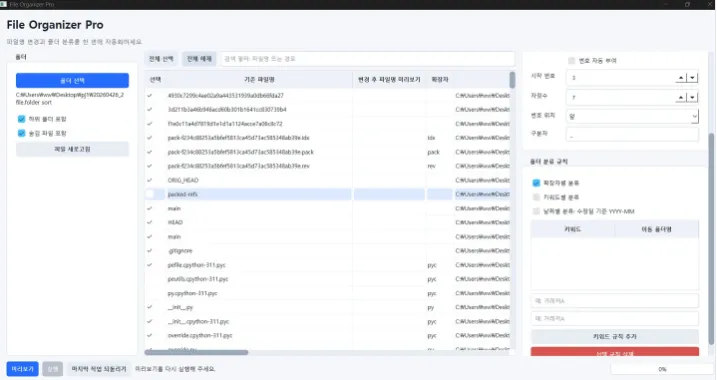Click the renamed file preview column header
This screenshot has height=380, width=717.
389,80
